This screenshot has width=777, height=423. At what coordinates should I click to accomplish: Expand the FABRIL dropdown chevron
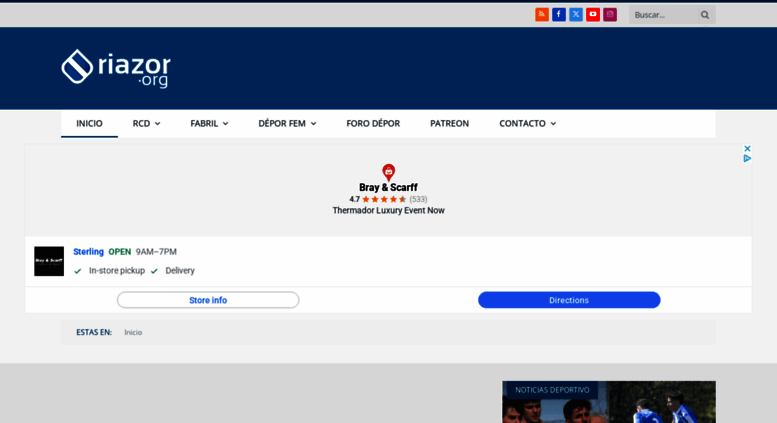[x=225, y=124]
